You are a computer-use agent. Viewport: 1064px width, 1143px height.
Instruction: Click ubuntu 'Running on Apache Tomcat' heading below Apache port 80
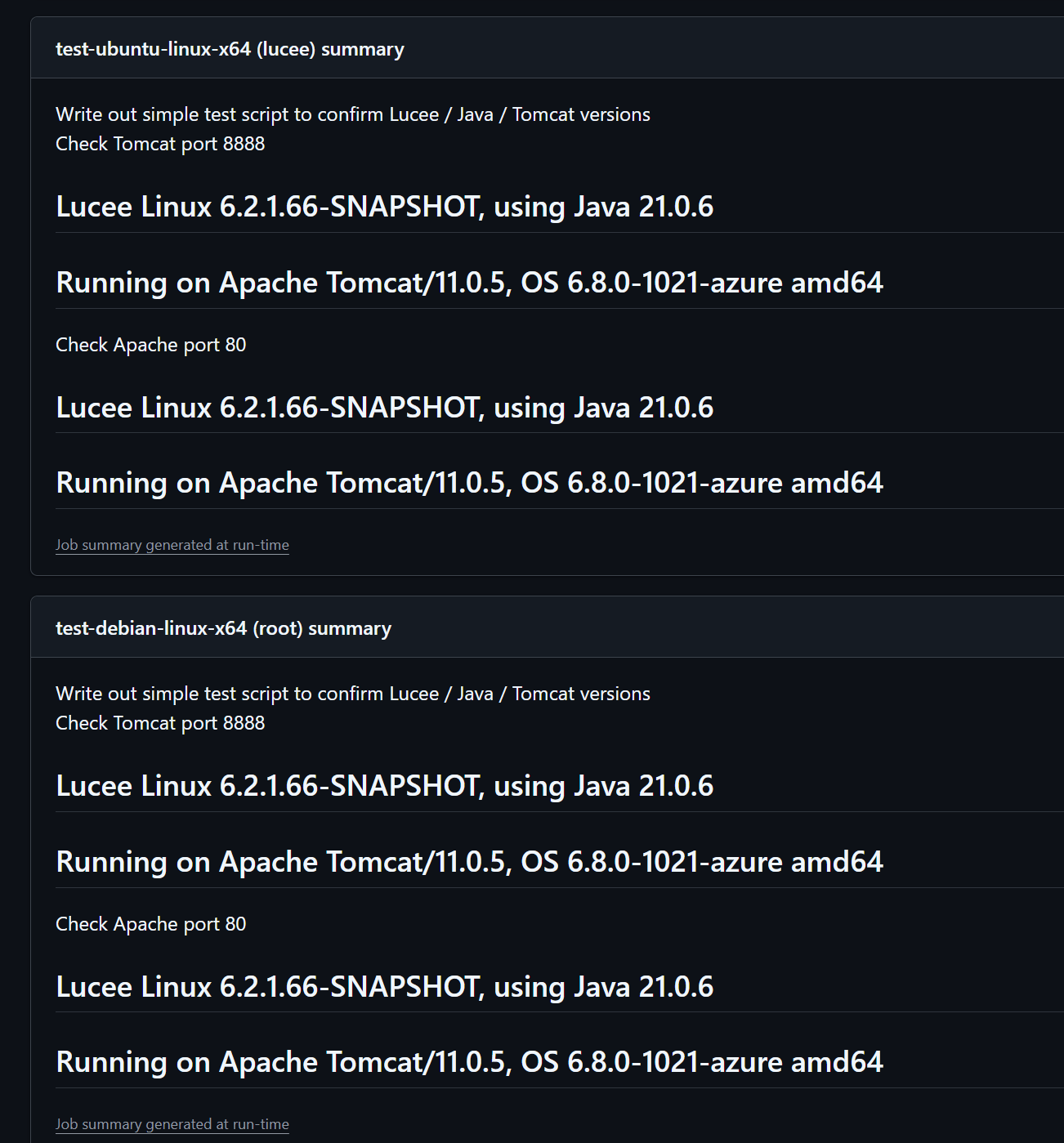(x=469, y=483)
